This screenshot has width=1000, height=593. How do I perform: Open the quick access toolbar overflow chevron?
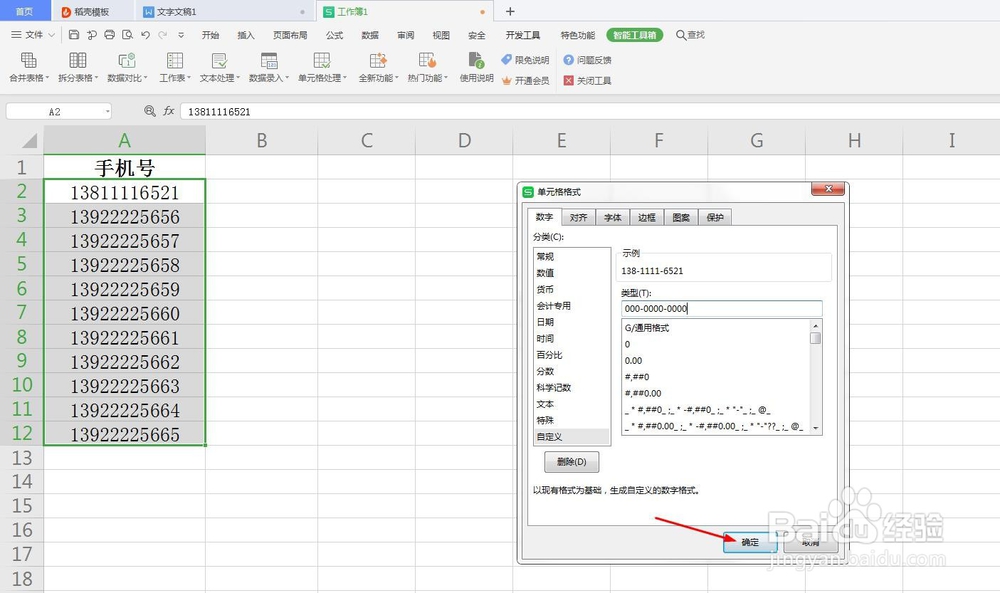tap(183, 34)
